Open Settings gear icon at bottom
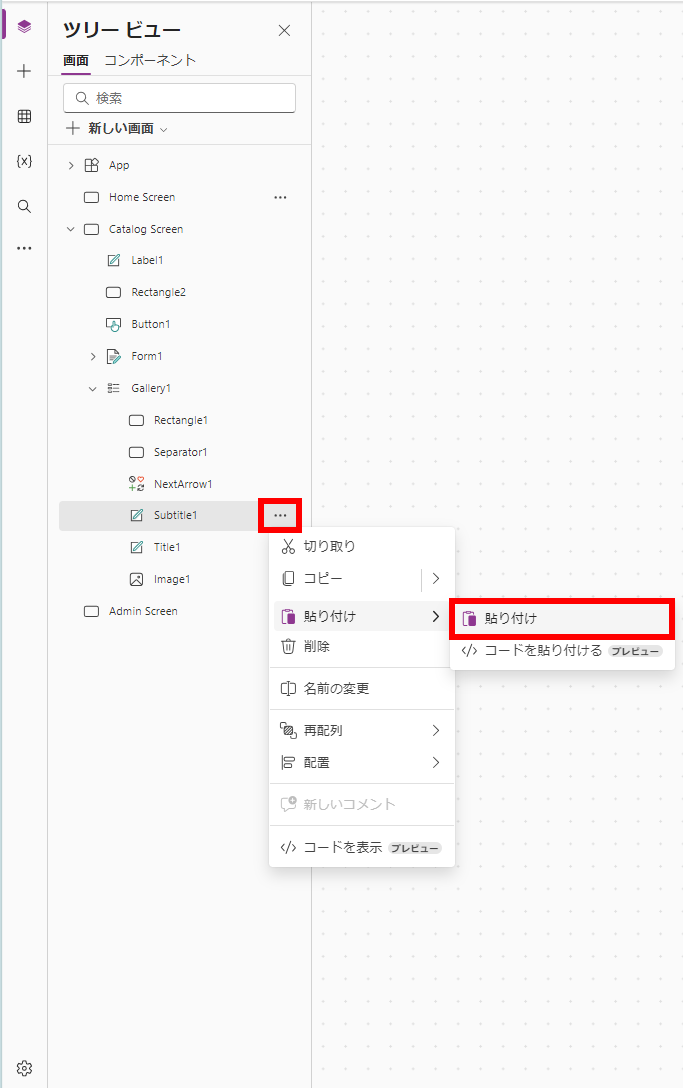Screen dimensions: 683x1088 [24, 1068]
